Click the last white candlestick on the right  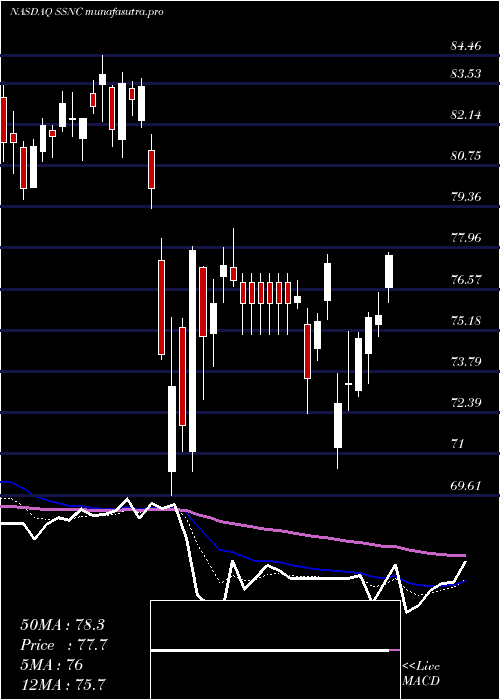[x=389, y=271]
